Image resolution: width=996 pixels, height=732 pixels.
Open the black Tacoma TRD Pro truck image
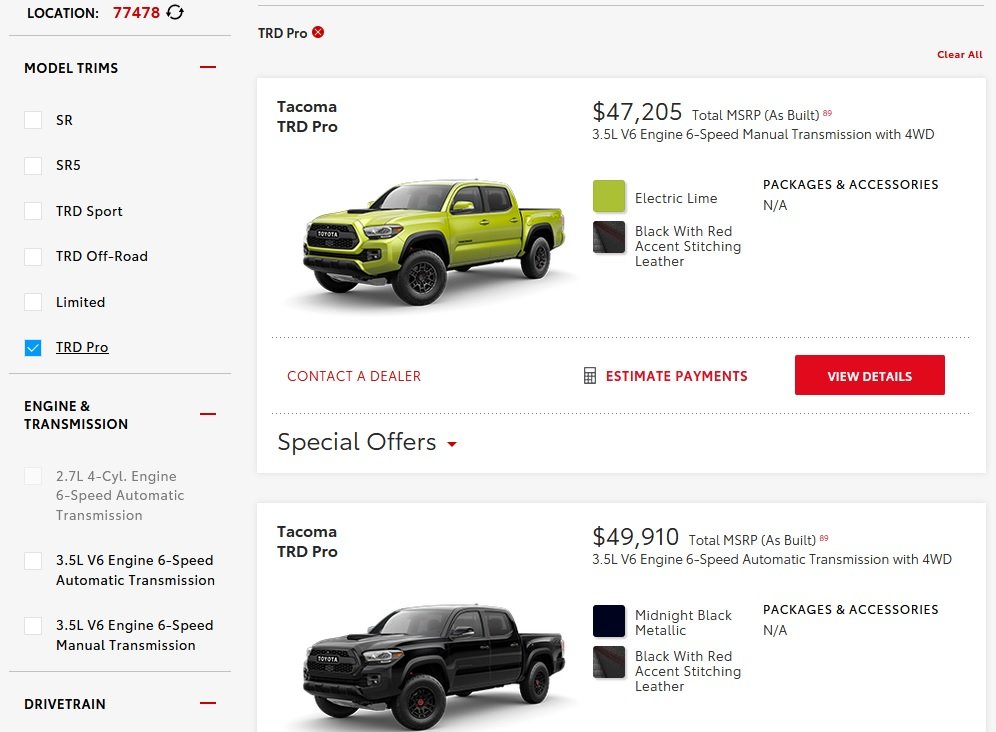click(x=434, y=667)
